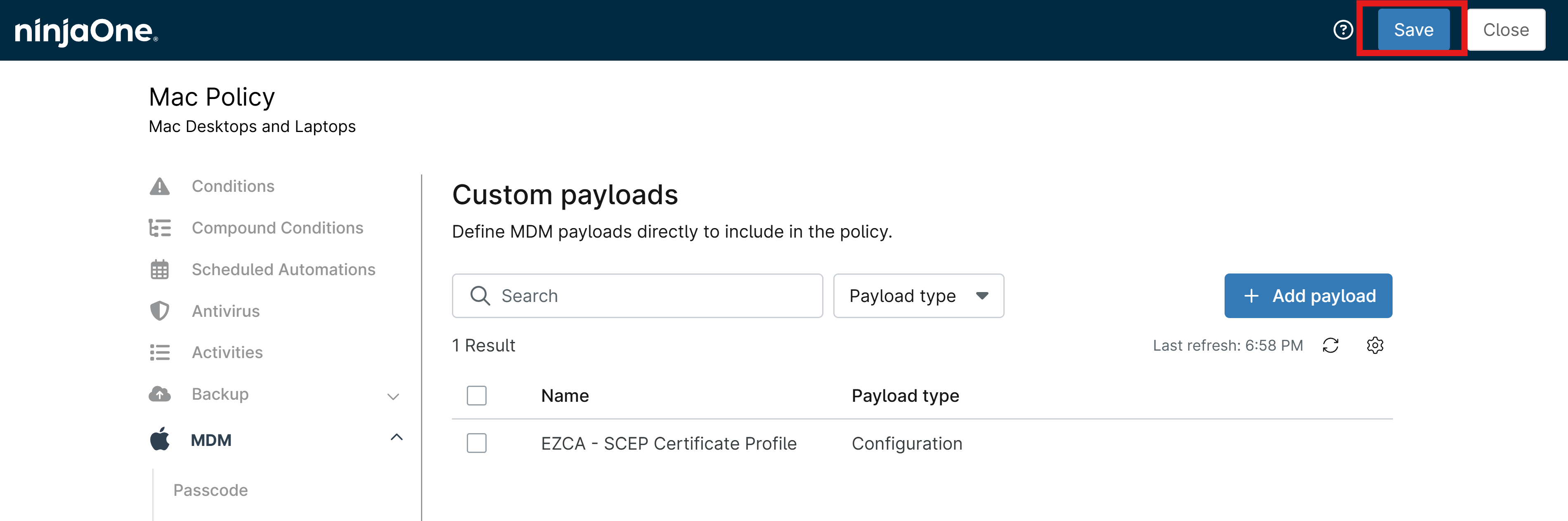Viewport: 1568px width, 521px height.
Task: Click the Add payload button
Action: [x=1308, y=296]
